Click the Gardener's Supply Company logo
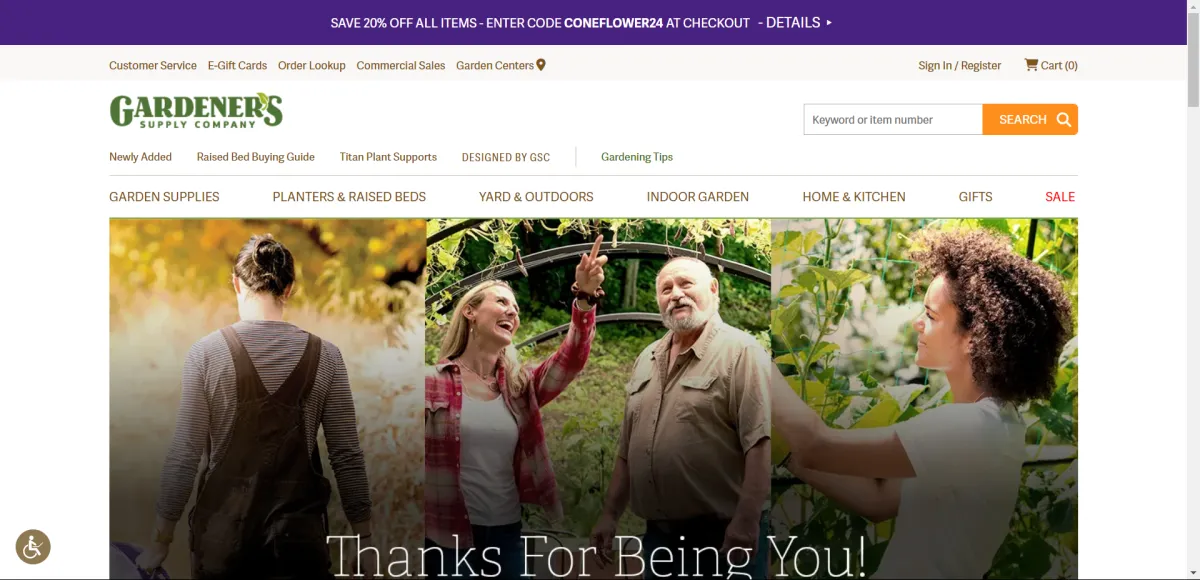 tap(196, 110)
